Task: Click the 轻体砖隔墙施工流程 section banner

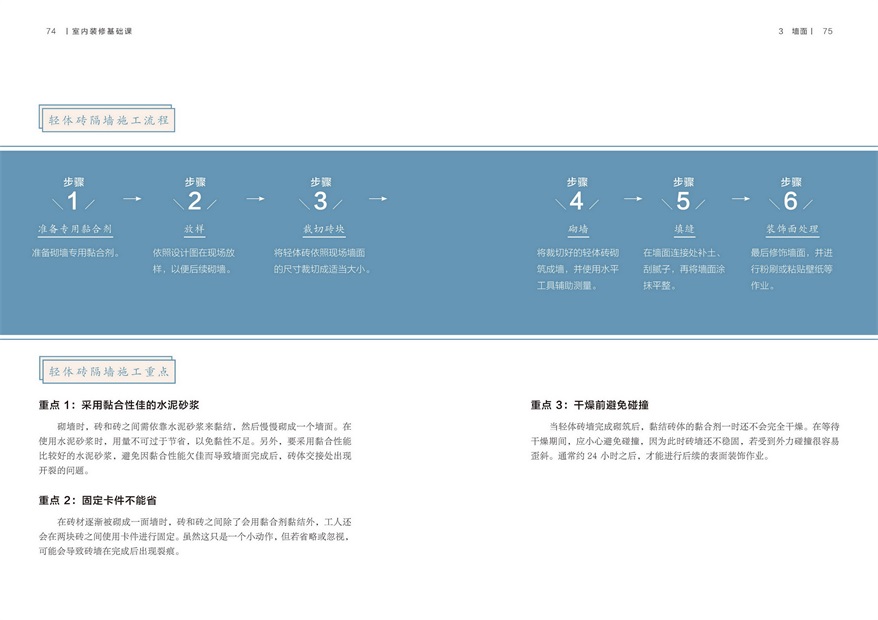Action: click(x=109, y=121)
